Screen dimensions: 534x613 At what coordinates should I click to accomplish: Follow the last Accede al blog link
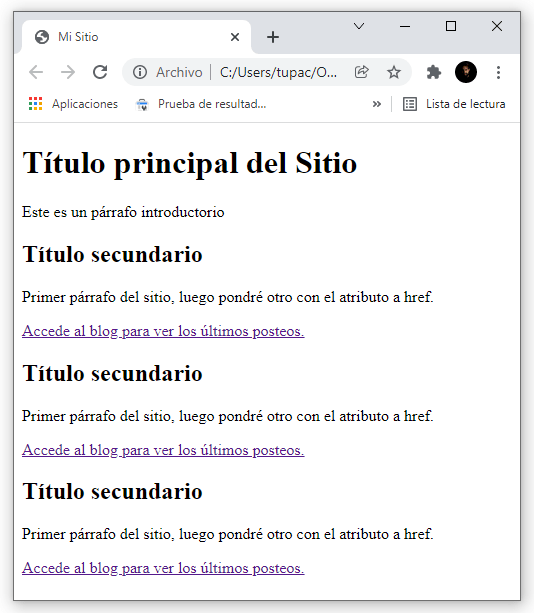[163, 568]
